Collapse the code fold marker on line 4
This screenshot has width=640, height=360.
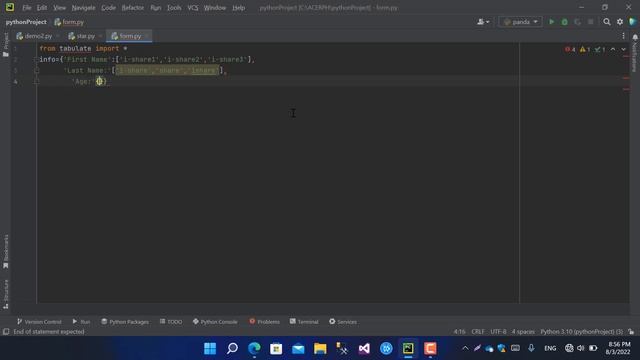(36, 81)
